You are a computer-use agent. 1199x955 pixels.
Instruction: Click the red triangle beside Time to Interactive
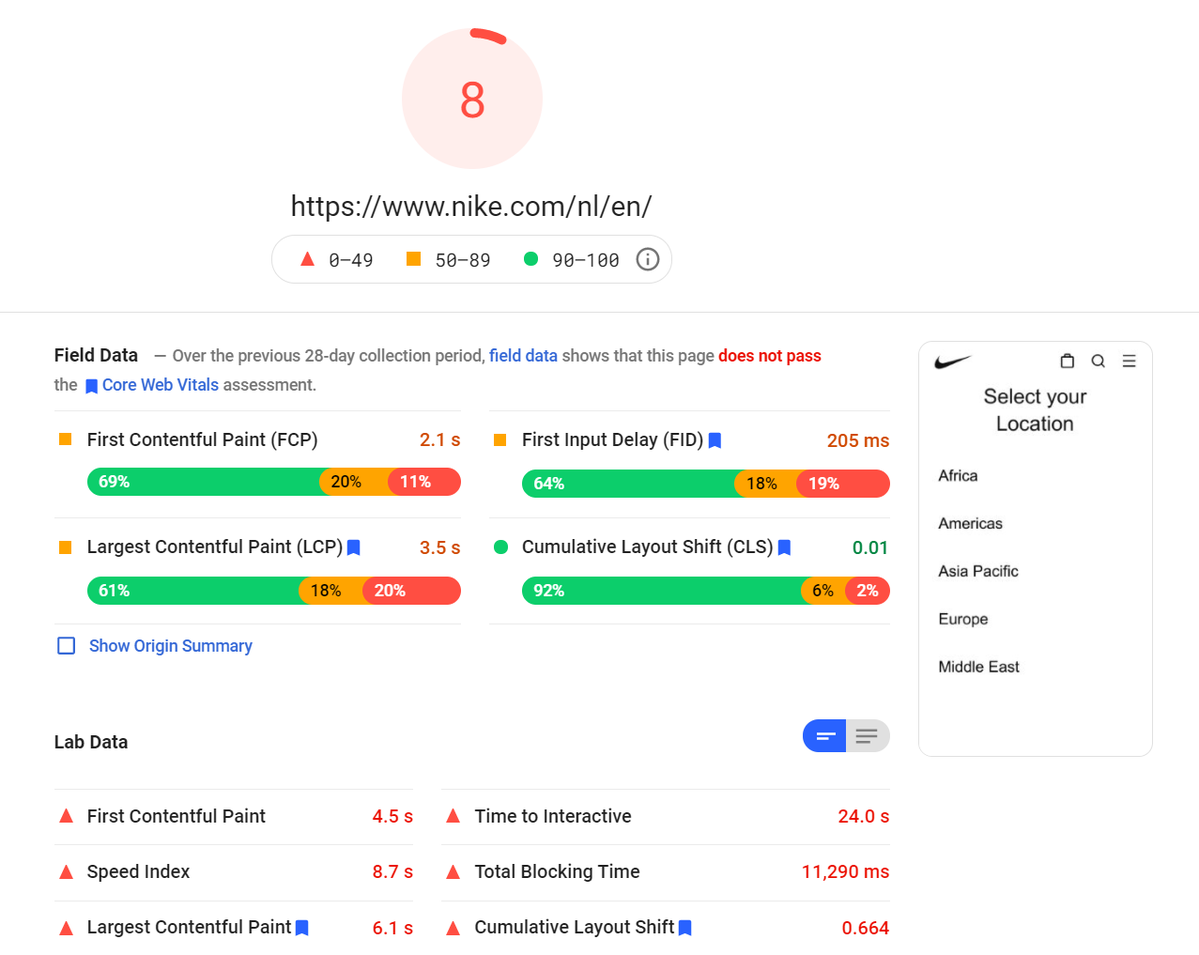pyautogui.click(x=453, y=816)
